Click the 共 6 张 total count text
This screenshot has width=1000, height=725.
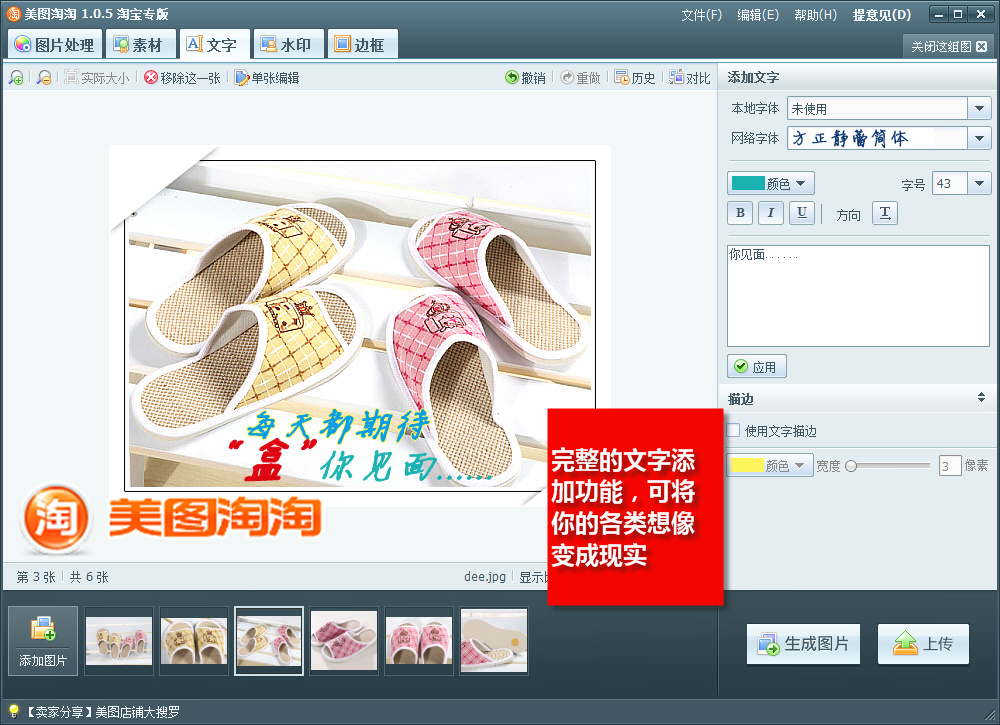(x=89, y=577)
